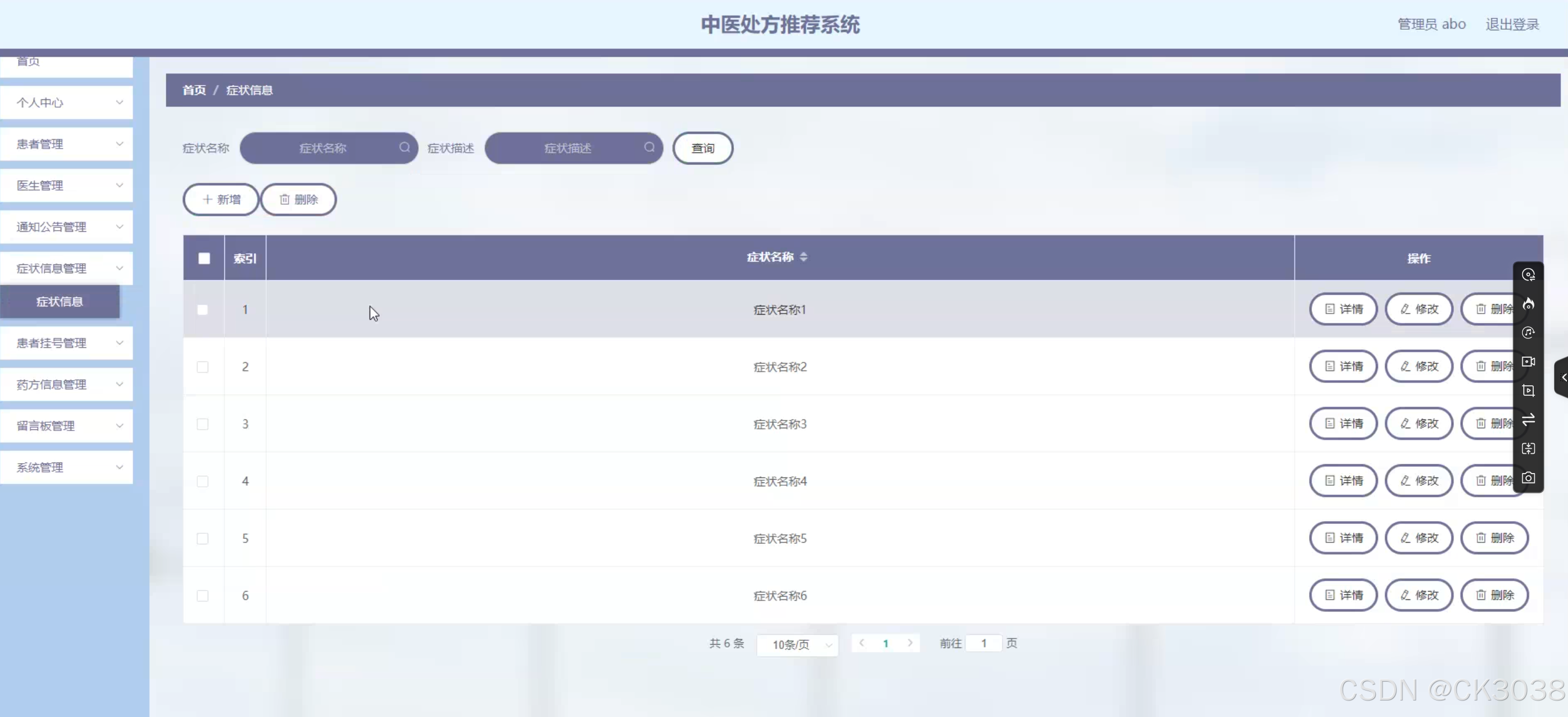Viewport: 1568px width, 717px height.
Task: Click the 退出登录 link
Action: tap(1512, 24)
